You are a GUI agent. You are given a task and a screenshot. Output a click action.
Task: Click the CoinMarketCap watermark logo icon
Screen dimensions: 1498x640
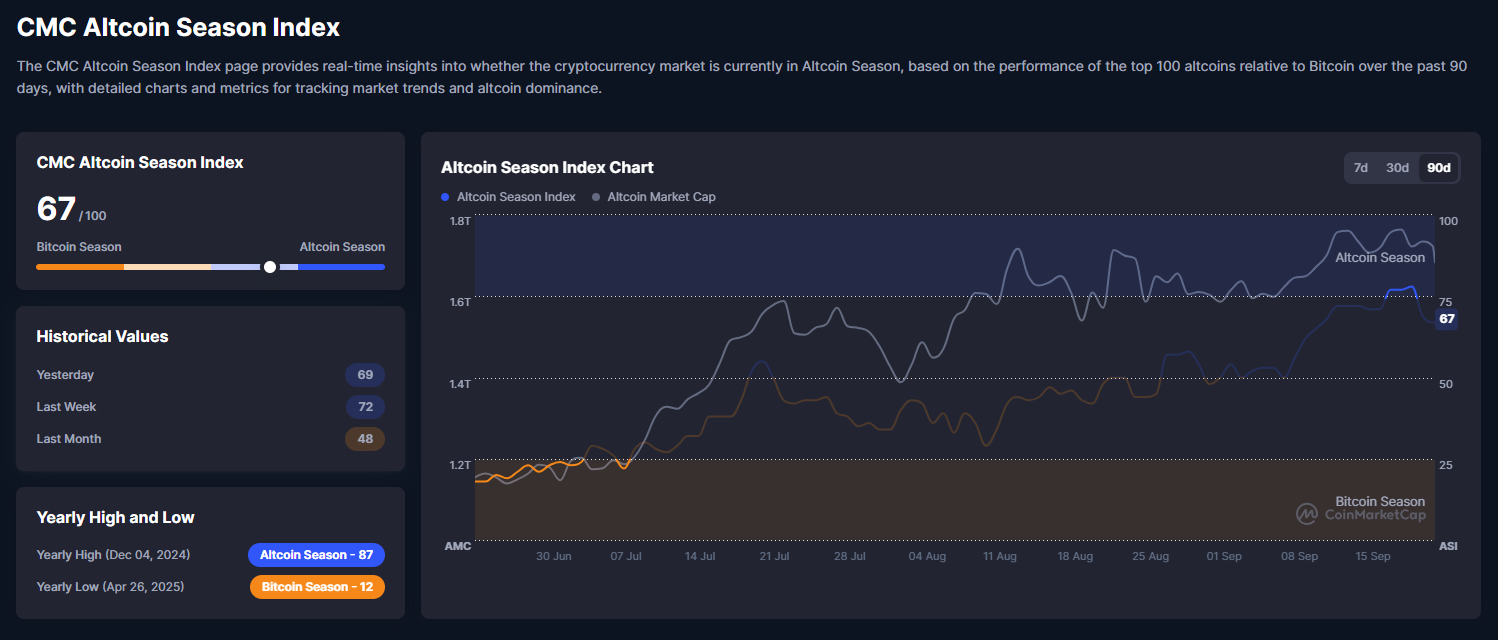tap(1307, 514)
